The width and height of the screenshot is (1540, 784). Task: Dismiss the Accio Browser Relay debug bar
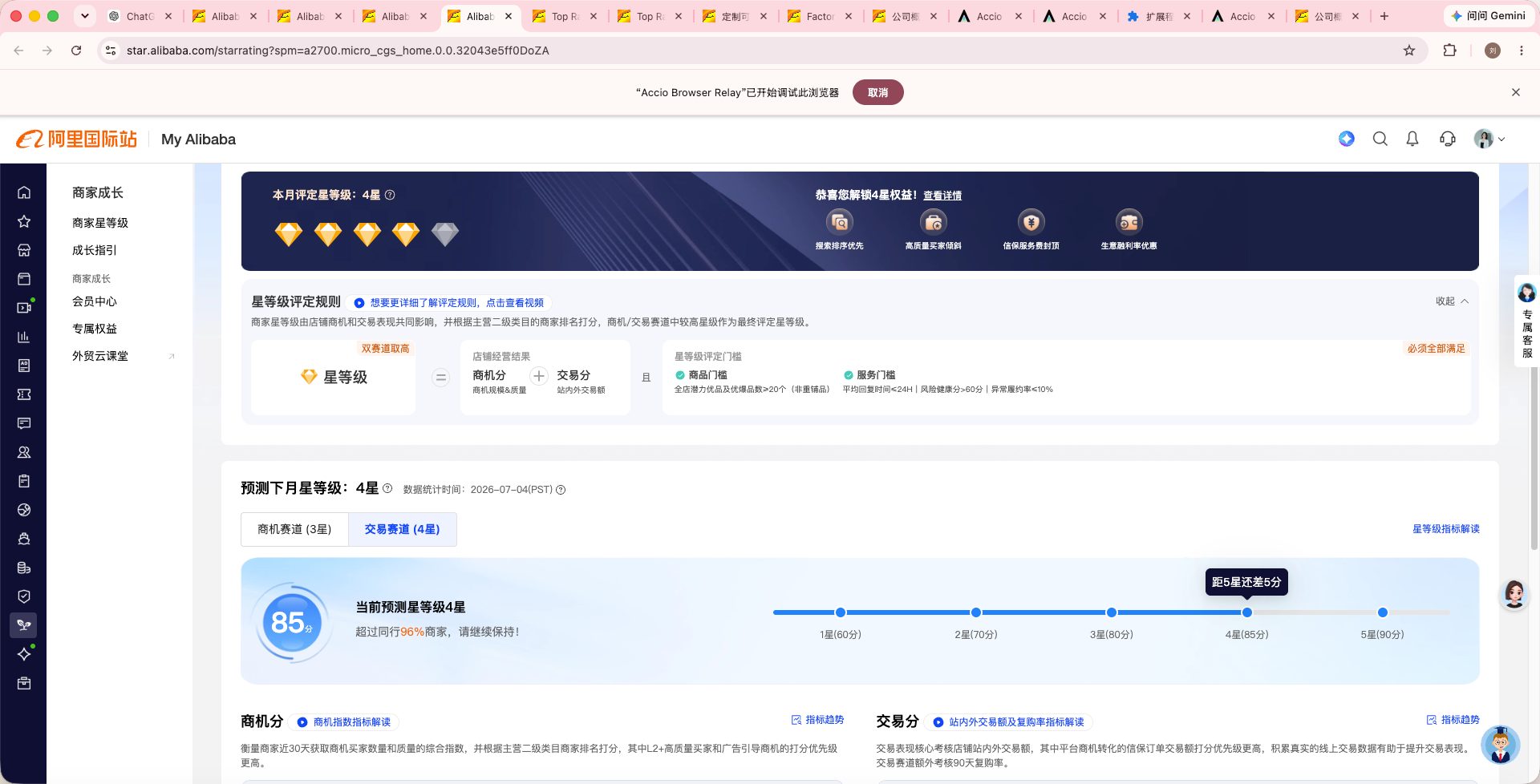1516,92
